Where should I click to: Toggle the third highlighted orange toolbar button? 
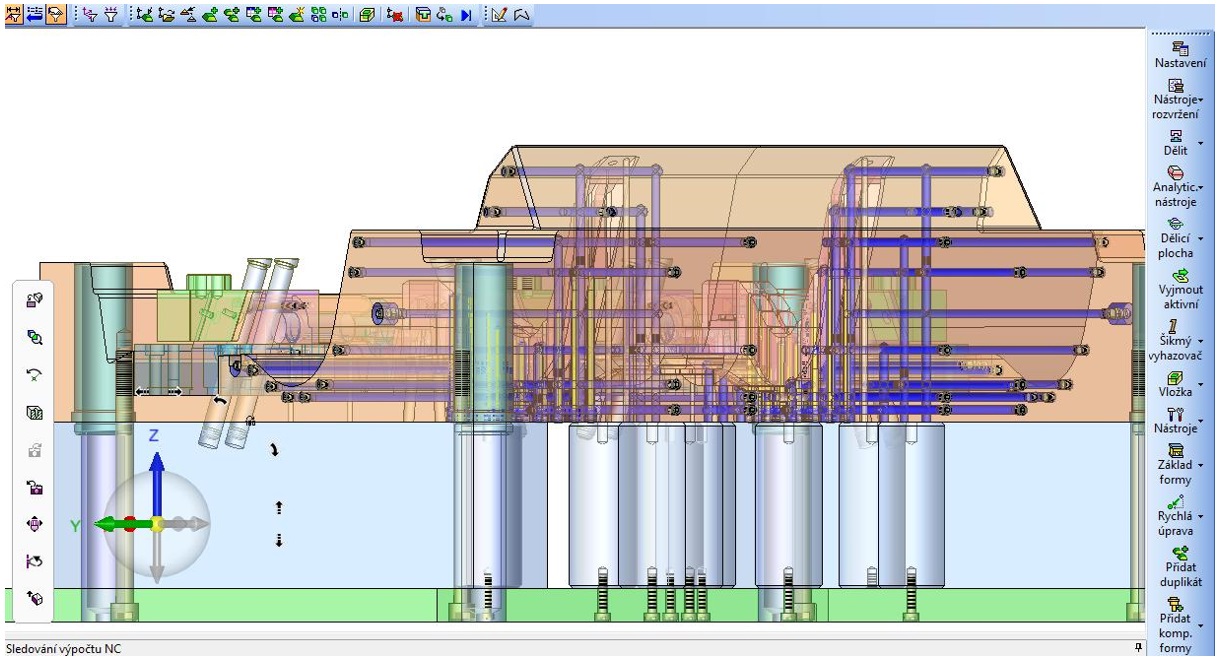pyautogui.click(x=56, y=14)
